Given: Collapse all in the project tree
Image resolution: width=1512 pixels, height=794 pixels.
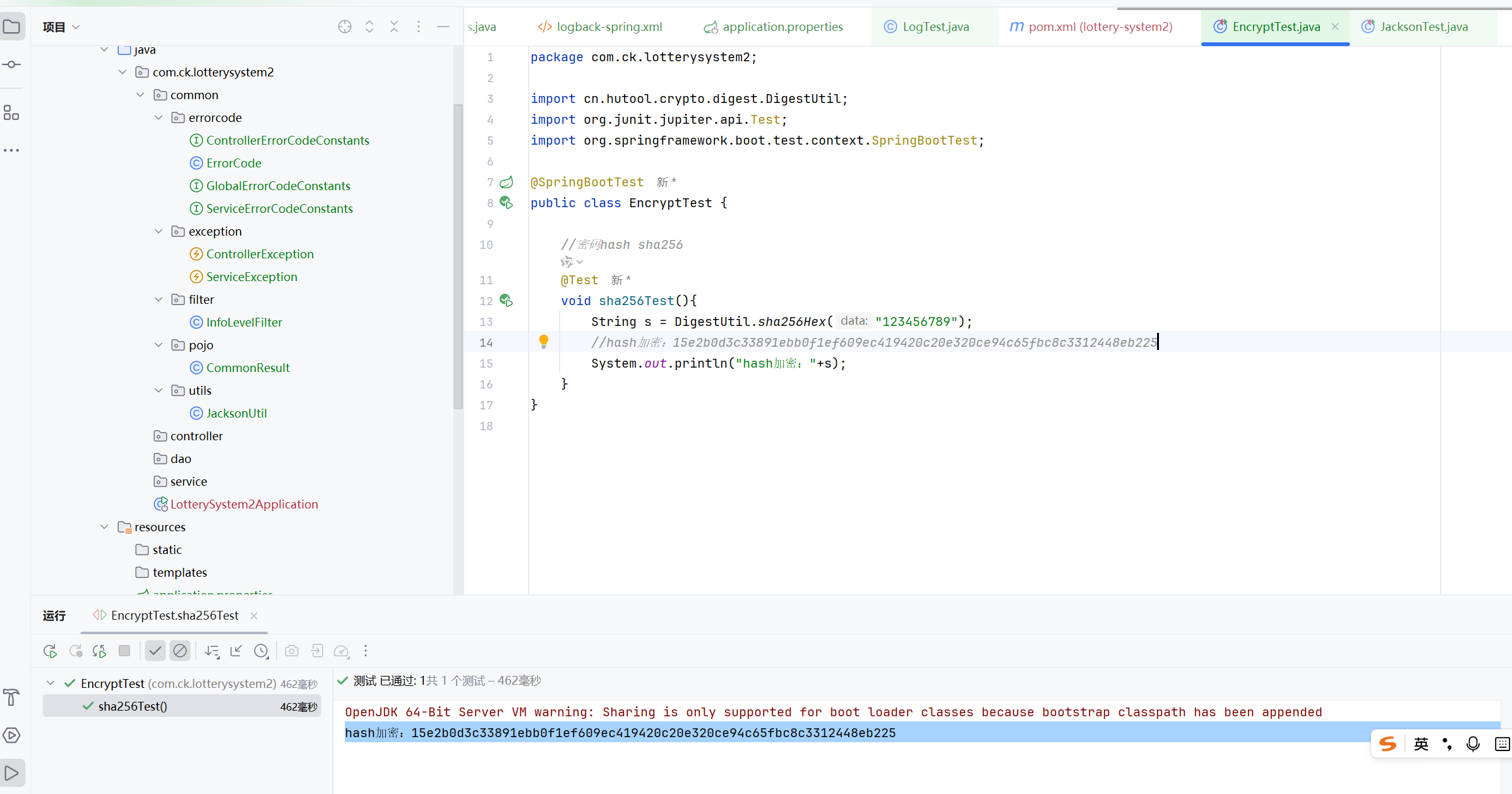Looking at the screenshot, I should pyautogui.click(x=394, y=27).
